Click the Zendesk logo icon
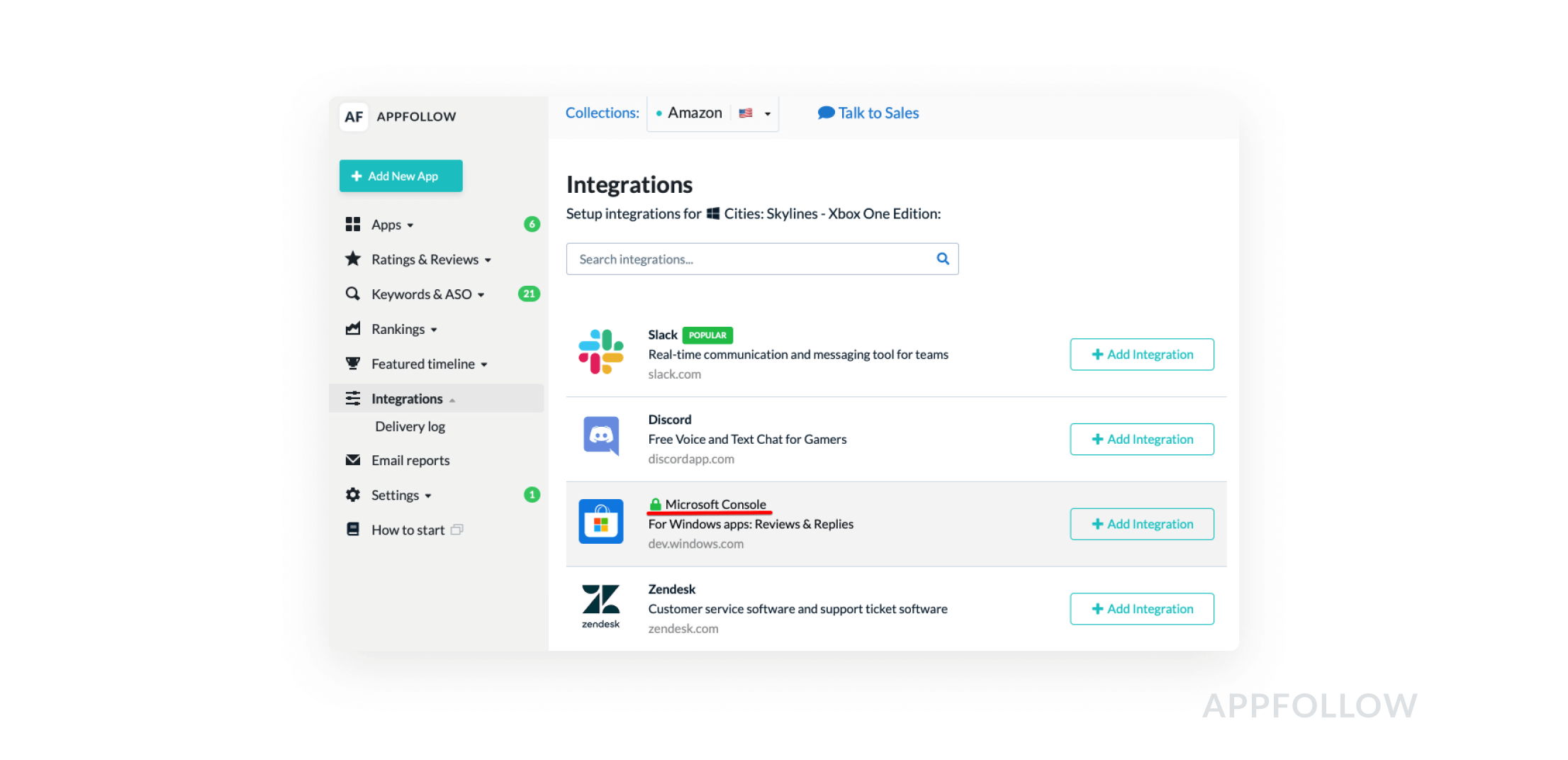 (600, 605)
